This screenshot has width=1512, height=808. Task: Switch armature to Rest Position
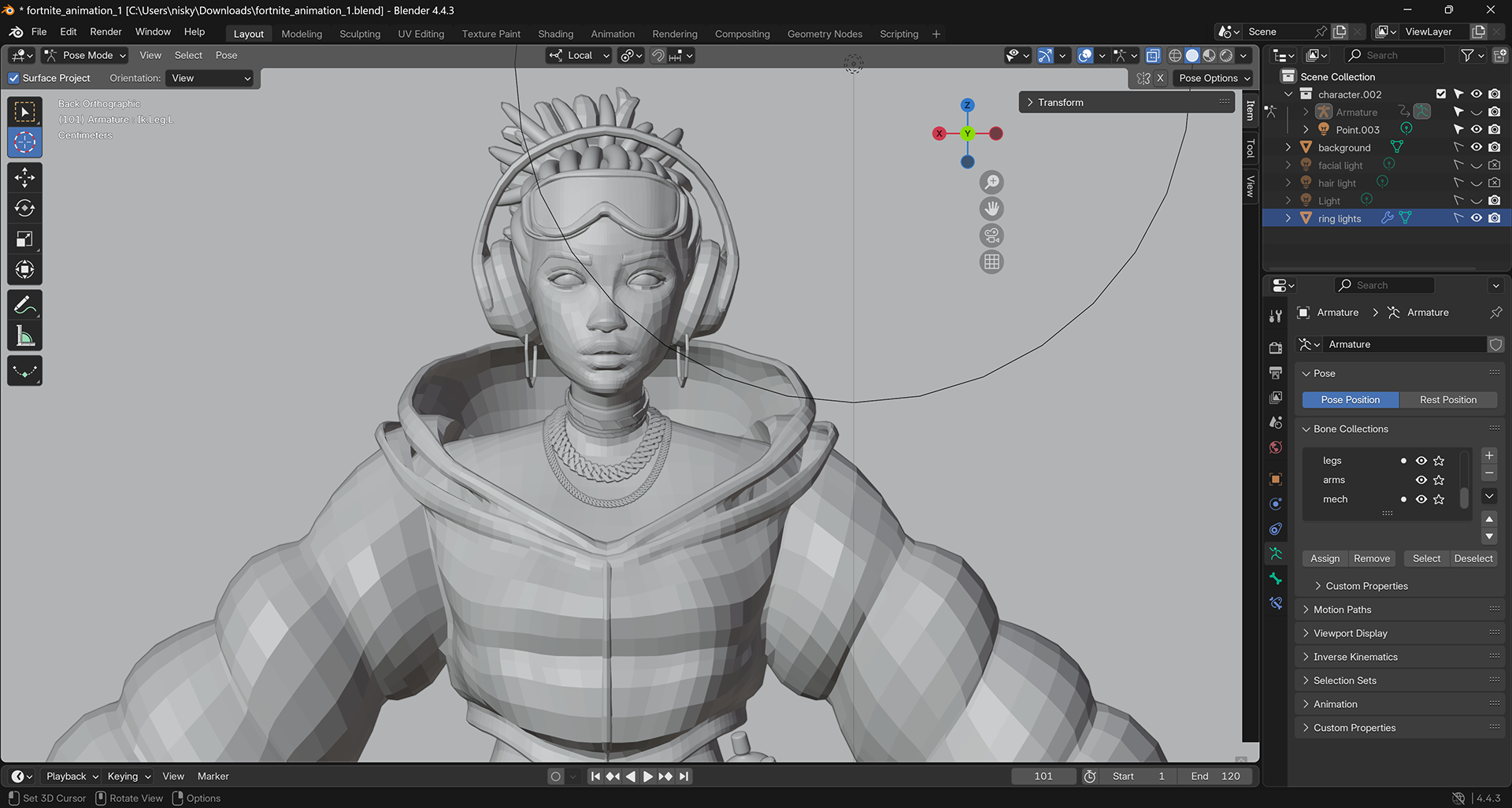click(1448, 400)
